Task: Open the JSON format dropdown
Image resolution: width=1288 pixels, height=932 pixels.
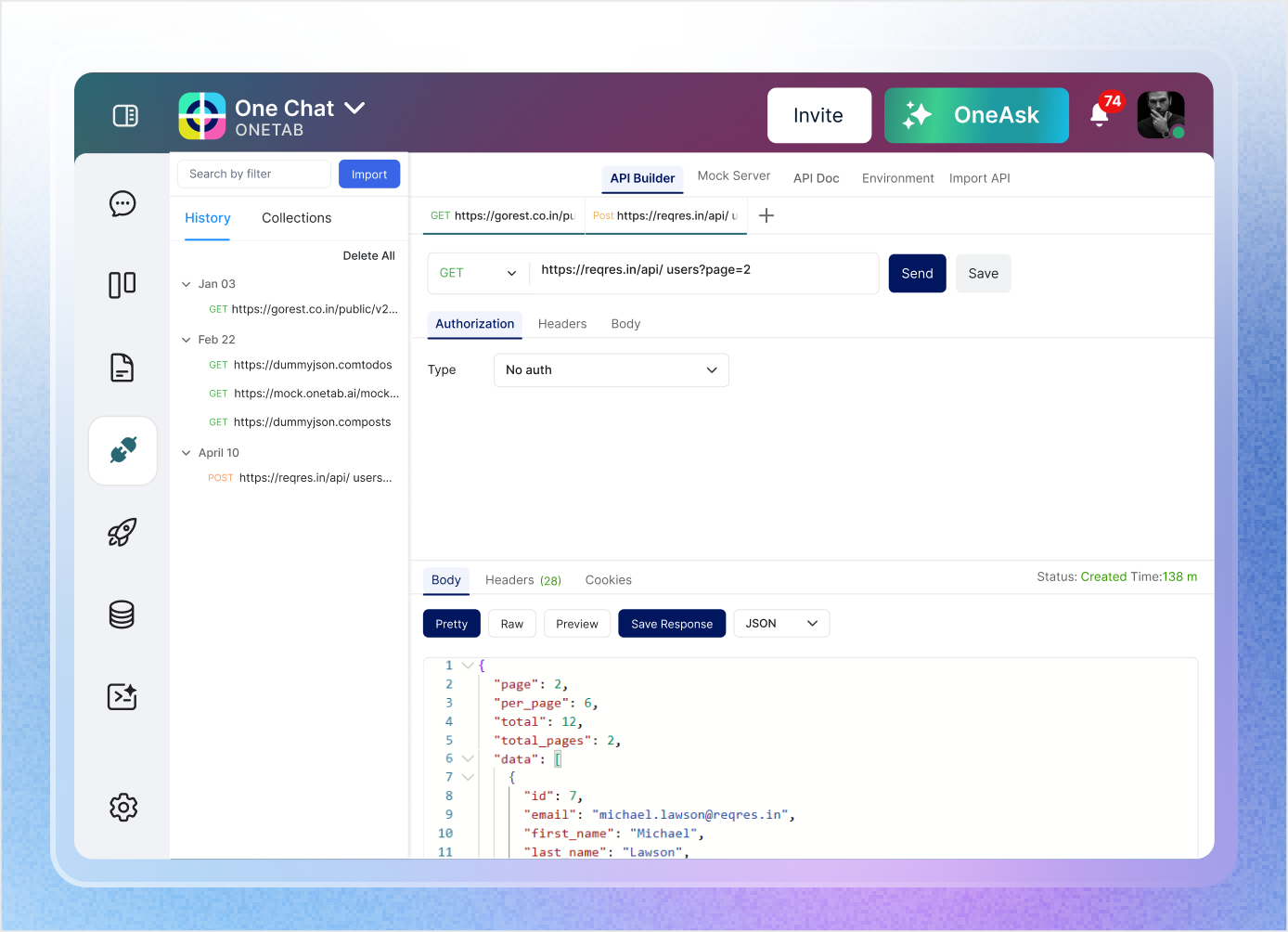Action: pyautogui.click(x=781, y=624)
